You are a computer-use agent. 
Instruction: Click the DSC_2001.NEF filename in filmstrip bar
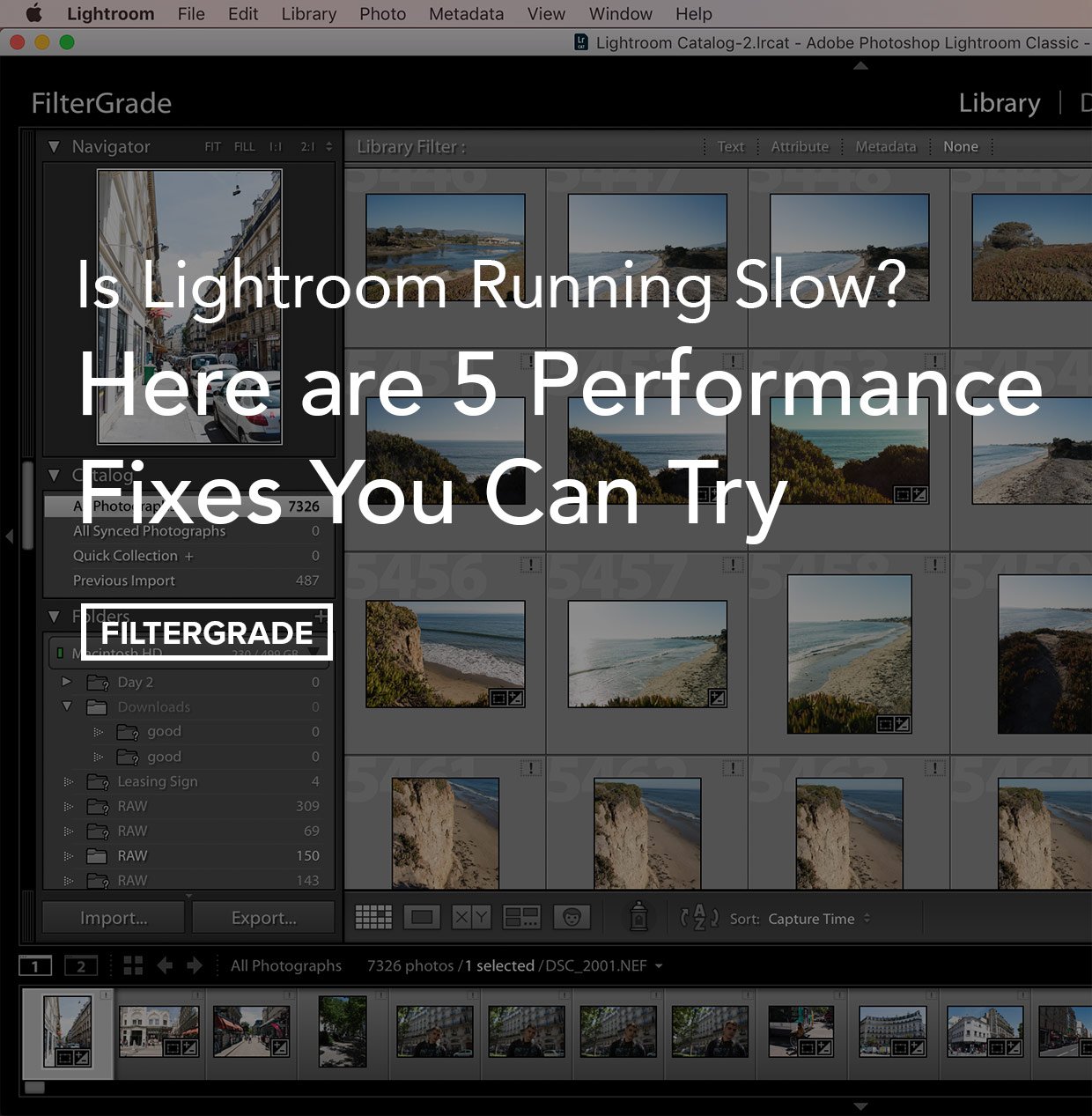[x=596, y=966]
